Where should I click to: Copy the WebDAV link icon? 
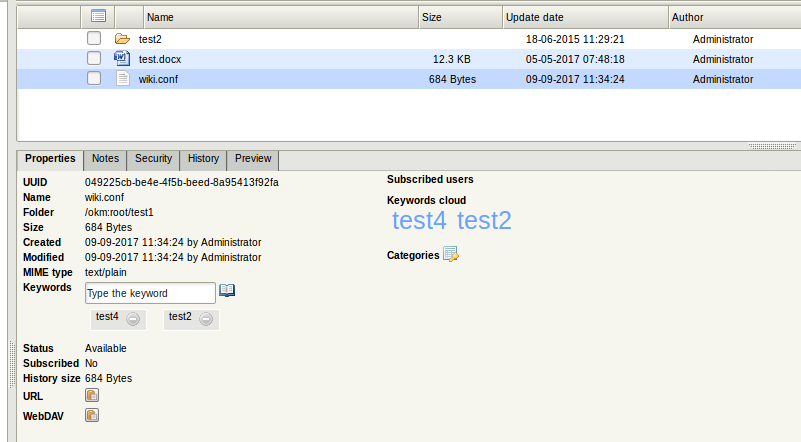click(x=91, y=415)
